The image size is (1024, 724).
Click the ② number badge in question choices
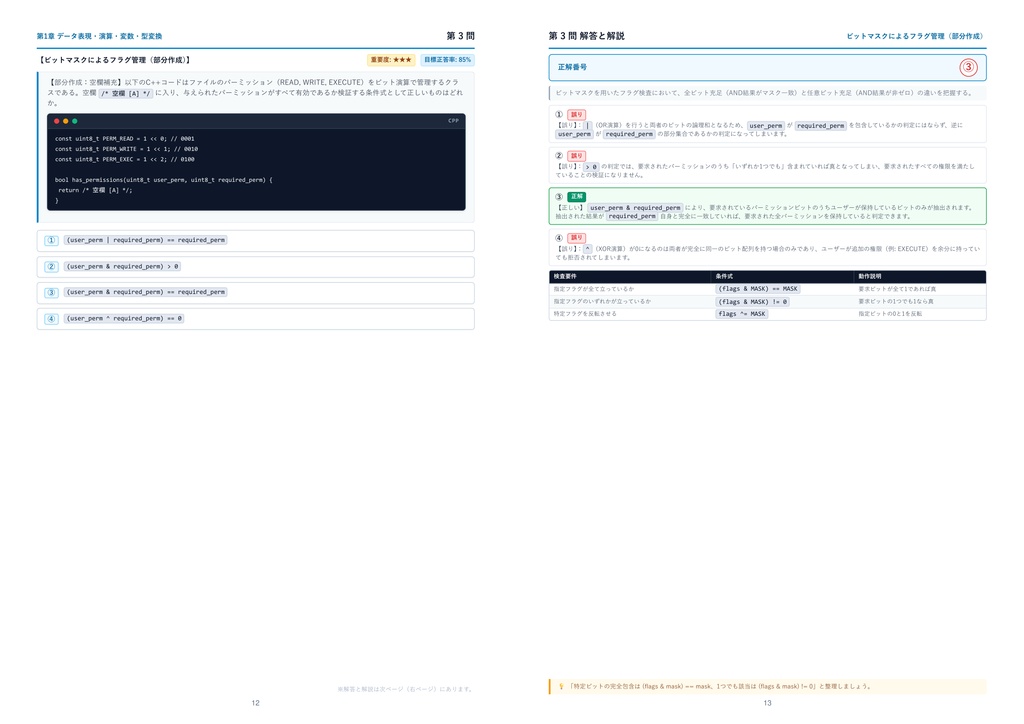click(52, 266)
